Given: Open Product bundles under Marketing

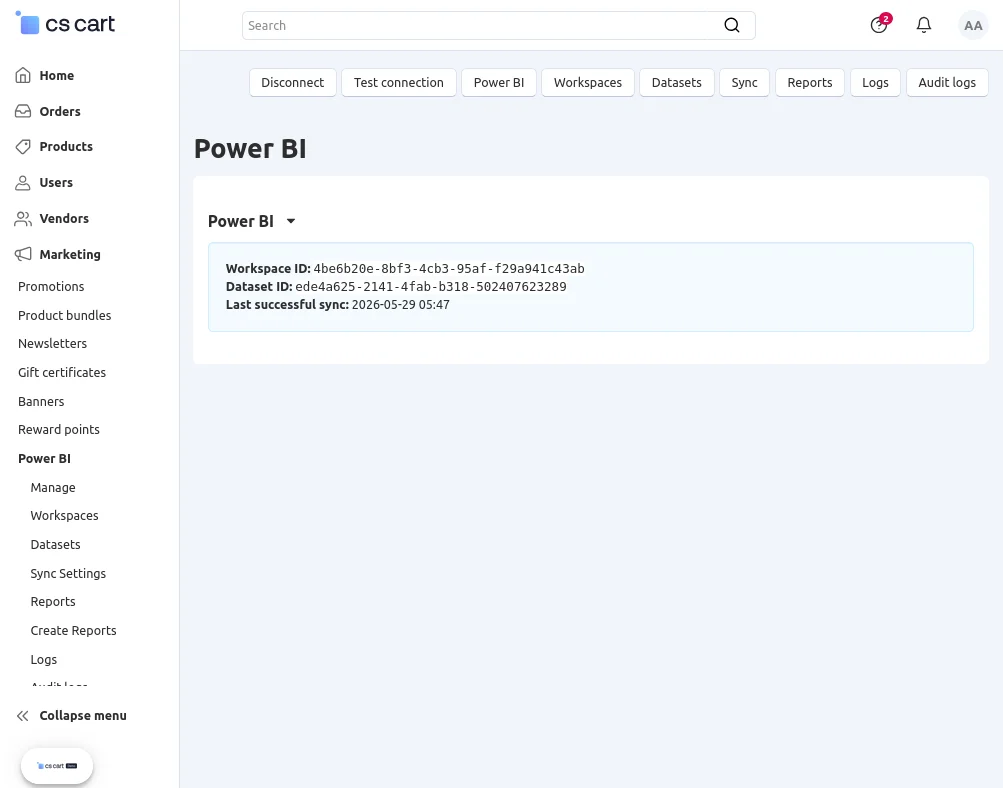Looking at the screenshot, I should click(x=65, y=315).
